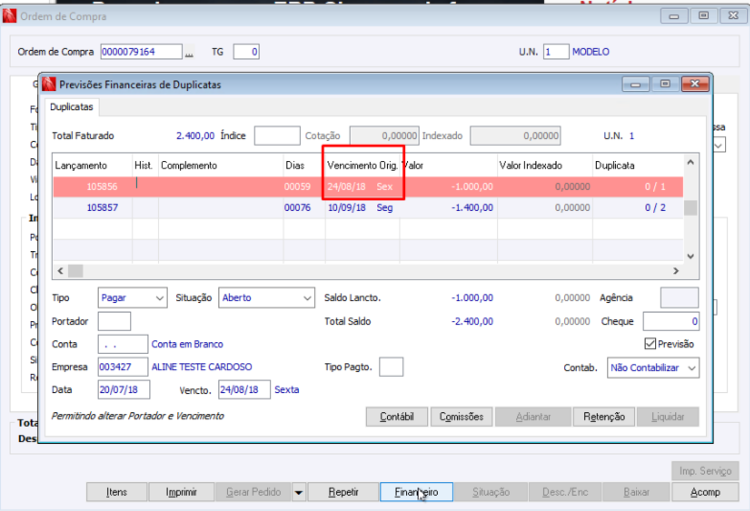This screenshot has height=511, width=750.
Task: Toggle the Previsão checkbox
Action: (x=650, y=344)
